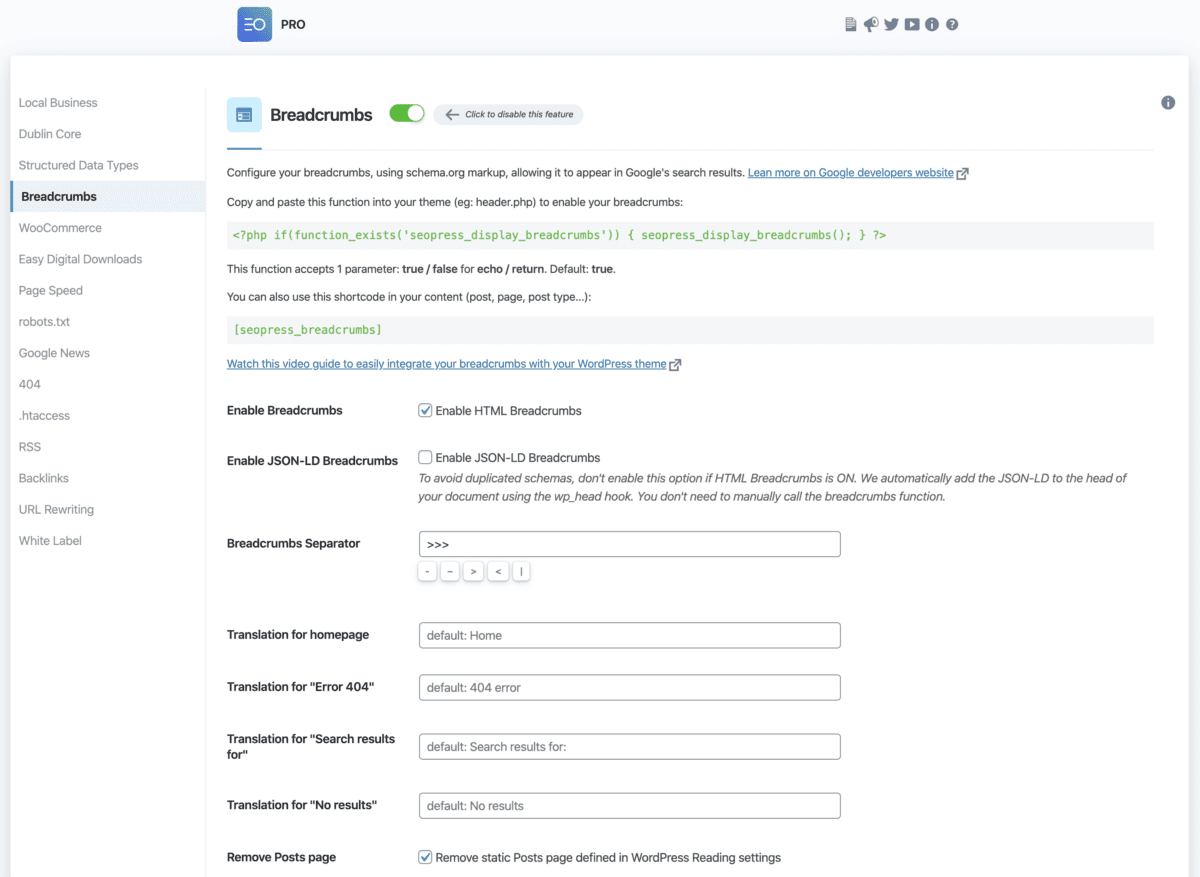Open the documentation page icon in header
Image resolution: width=1200 pixels, height=877 pixels.
(x=851, y=25)
